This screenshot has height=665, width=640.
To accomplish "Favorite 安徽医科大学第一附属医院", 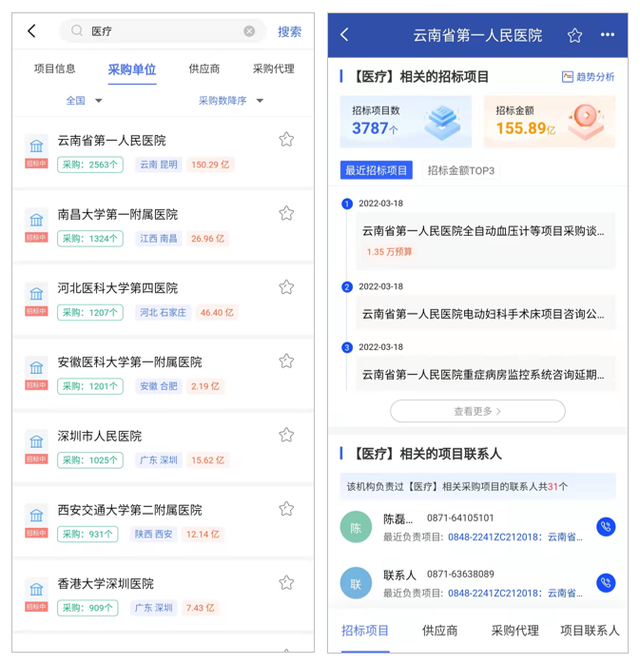I will tap(286, 361).
